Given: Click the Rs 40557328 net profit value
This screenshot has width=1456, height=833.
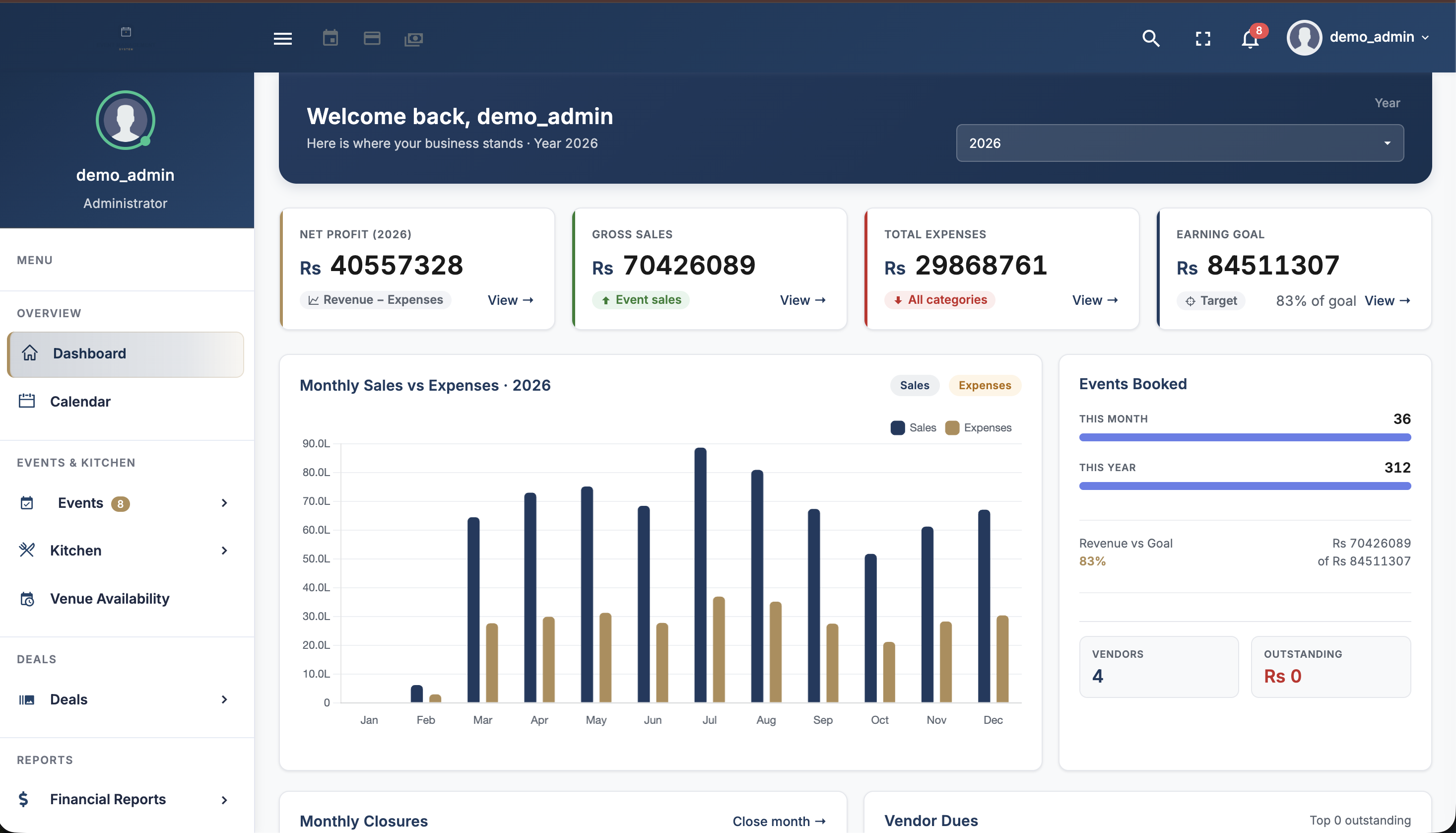Looking at the screenshot, I should pos(382,266).
